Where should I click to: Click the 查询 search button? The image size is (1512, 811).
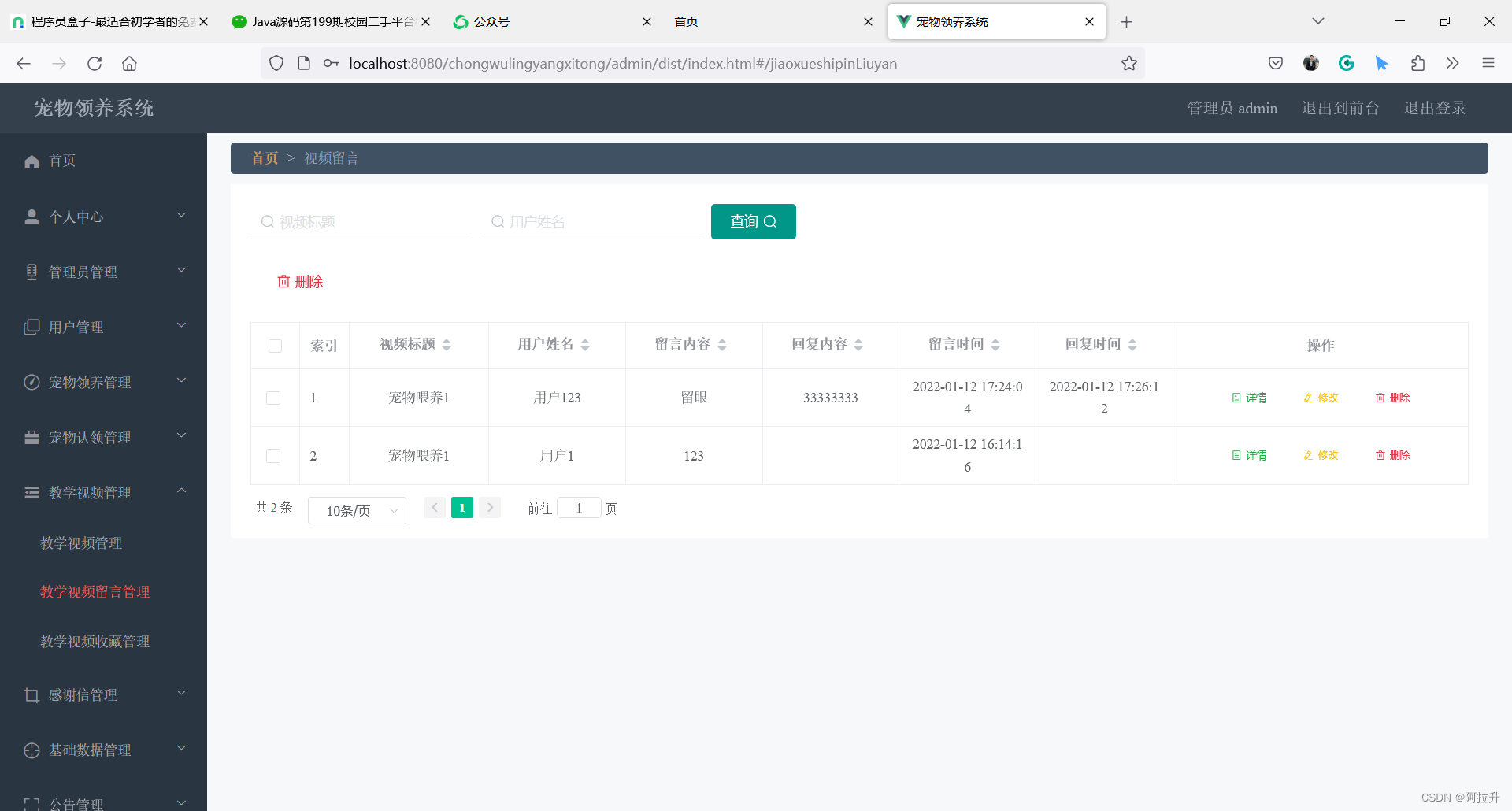(753, 221)
